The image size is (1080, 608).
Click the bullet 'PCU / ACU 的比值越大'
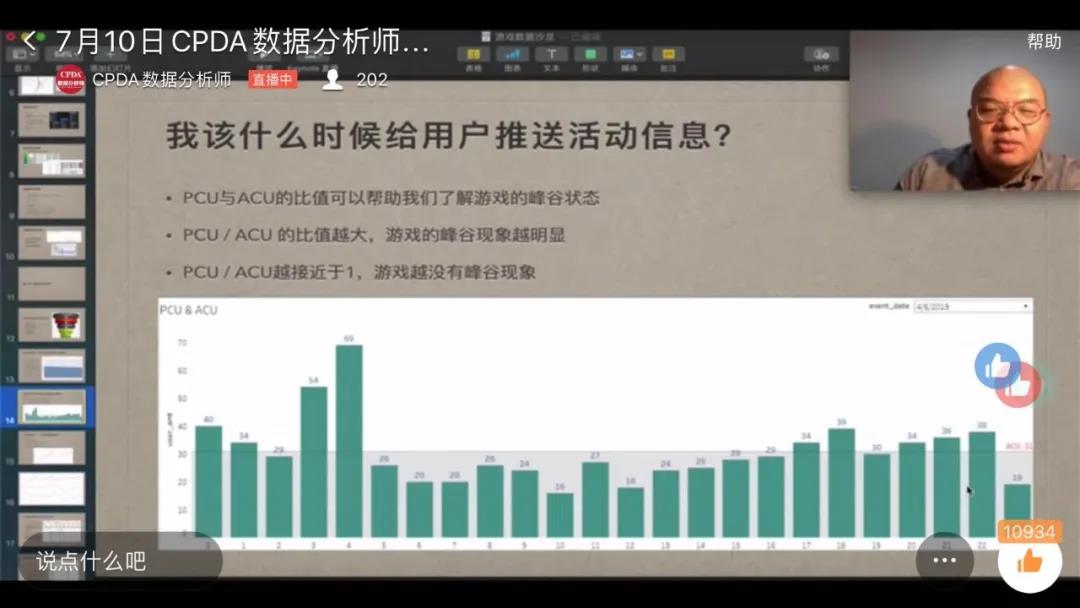pyautogui.click(x=374, y=235)
